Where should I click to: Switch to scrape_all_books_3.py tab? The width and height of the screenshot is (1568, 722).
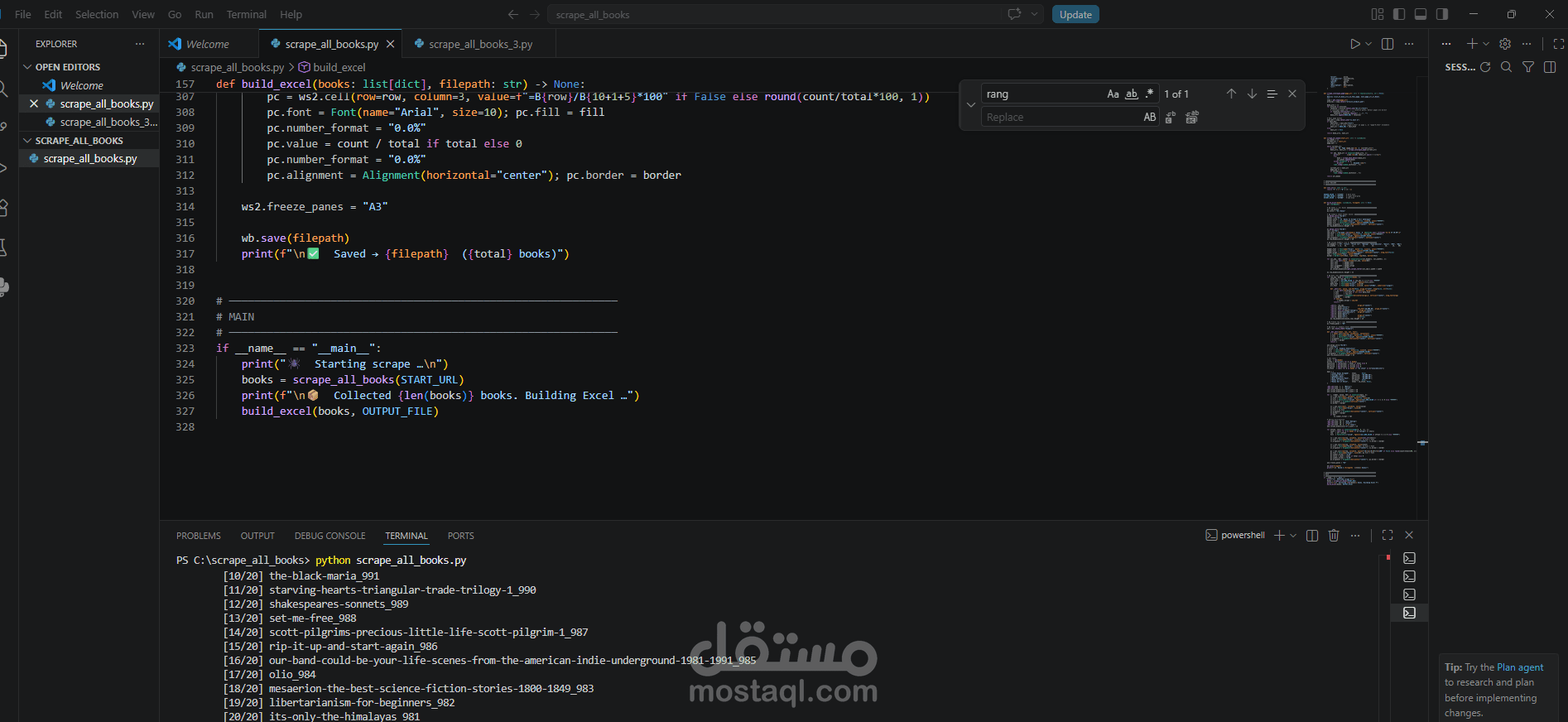pyautogui.click(x=480, y=44)
